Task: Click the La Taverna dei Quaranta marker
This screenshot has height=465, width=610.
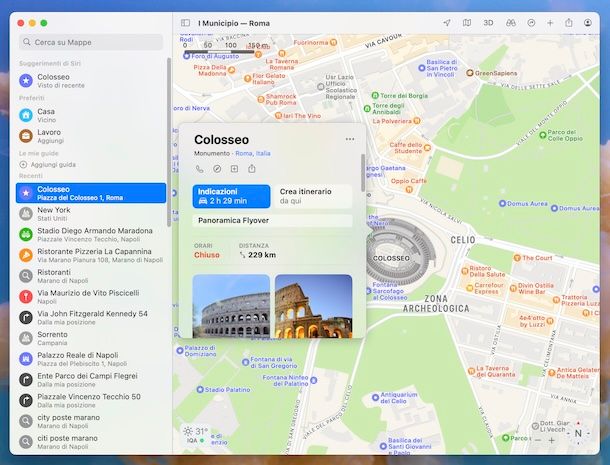Action: pyautogui.click(x=471, y=371)
